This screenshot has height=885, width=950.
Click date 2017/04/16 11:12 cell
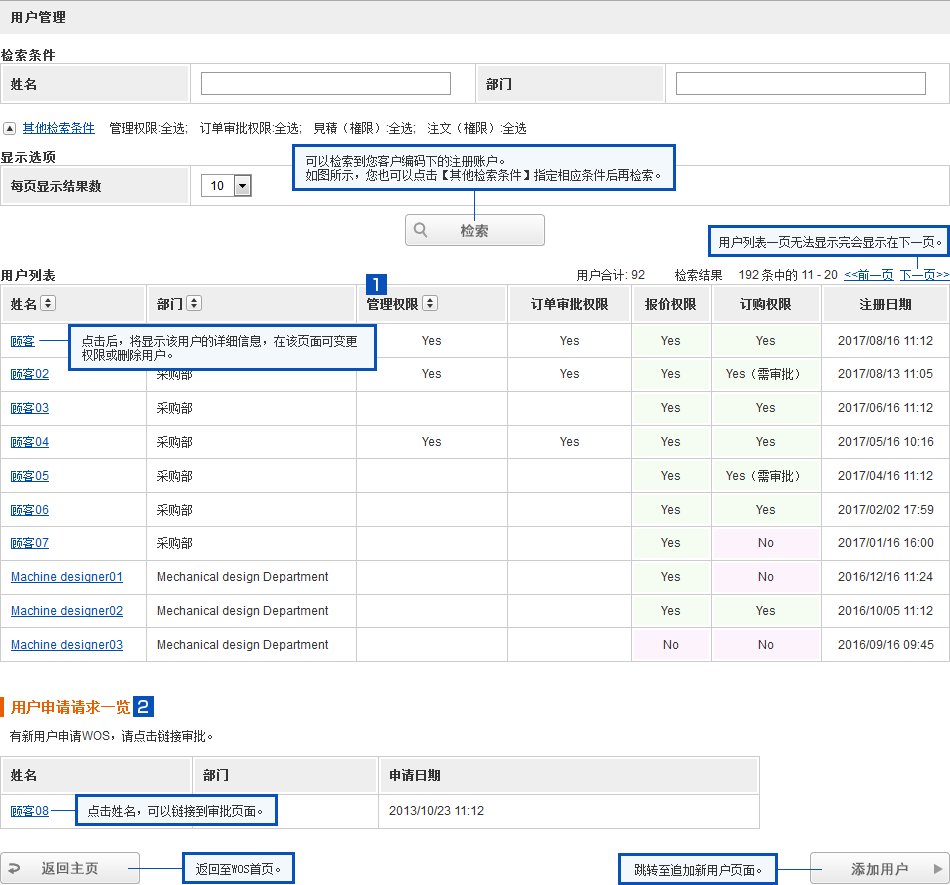click(886, 476)
